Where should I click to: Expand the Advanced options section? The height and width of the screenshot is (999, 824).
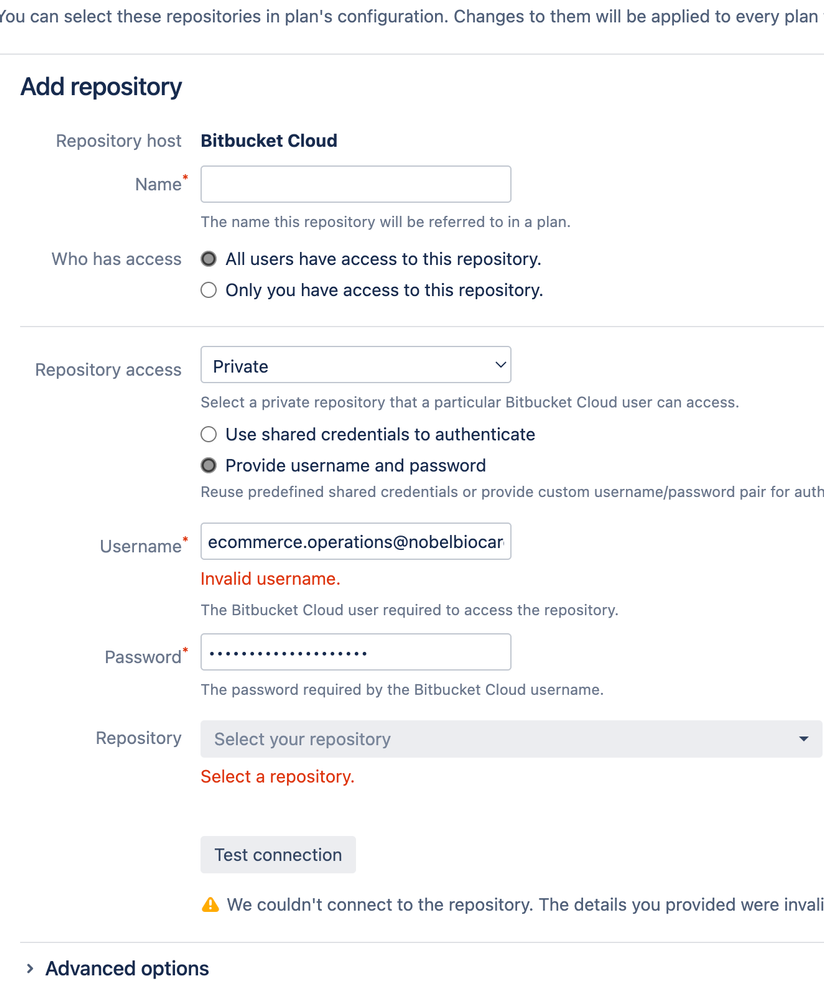(118, 968)
